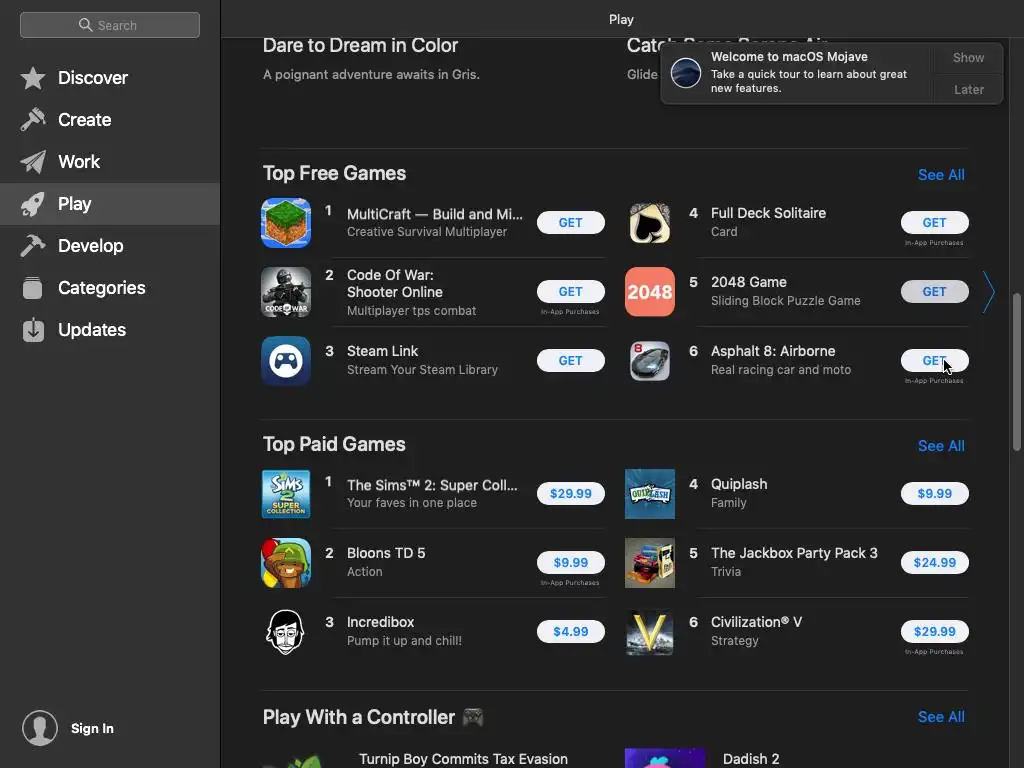Select Create in the sidebar

(x=110, y=120)
